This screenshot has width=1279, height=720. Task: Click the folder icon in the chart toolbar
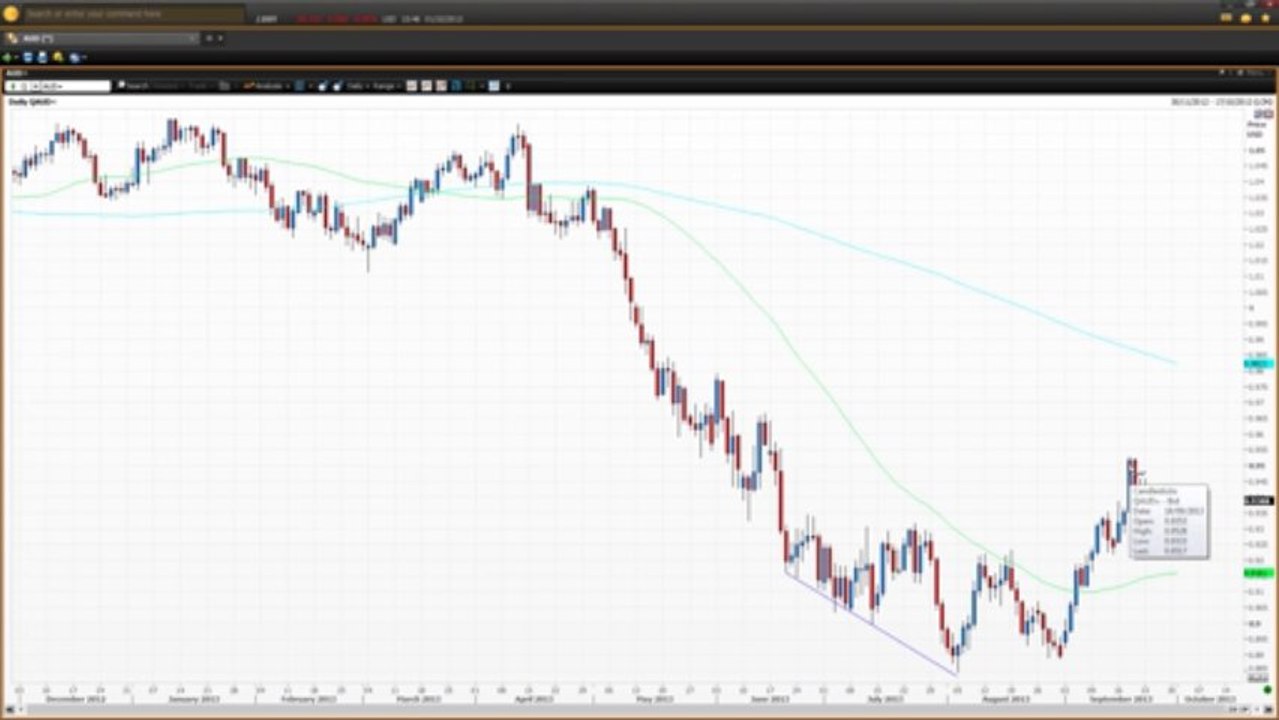[224, 86]
